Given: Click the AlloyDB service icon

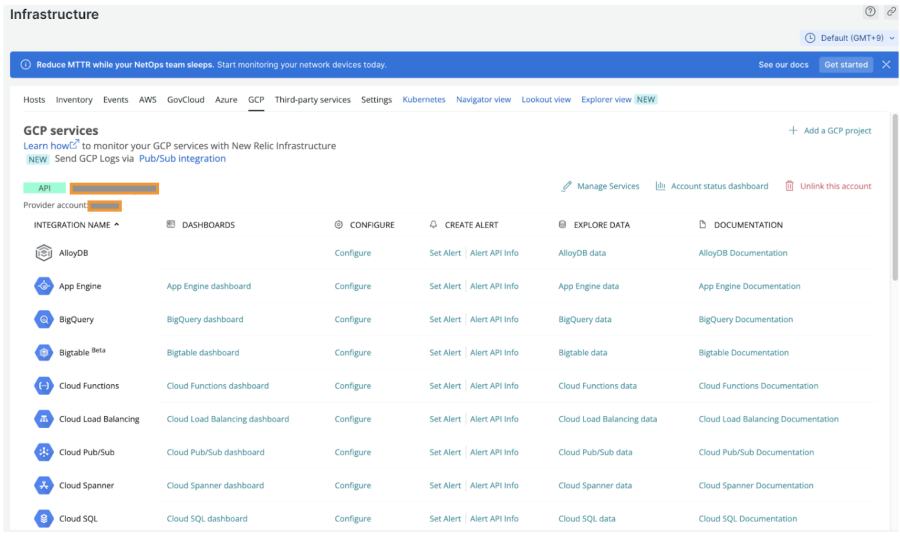Looking at the screenshot, I should click(x=44, y=253).
